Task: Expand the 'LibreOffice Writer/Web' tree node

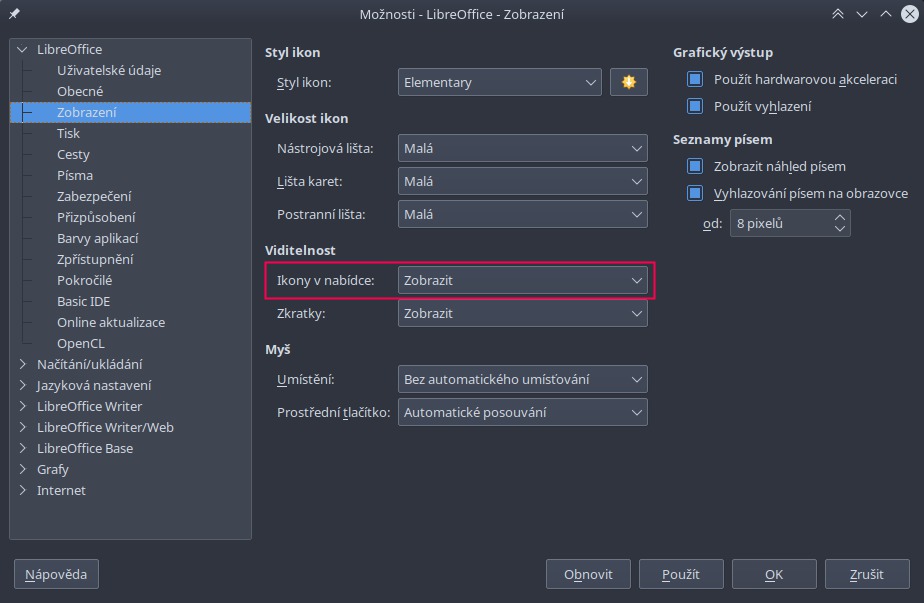Action: tap(22, 427)
